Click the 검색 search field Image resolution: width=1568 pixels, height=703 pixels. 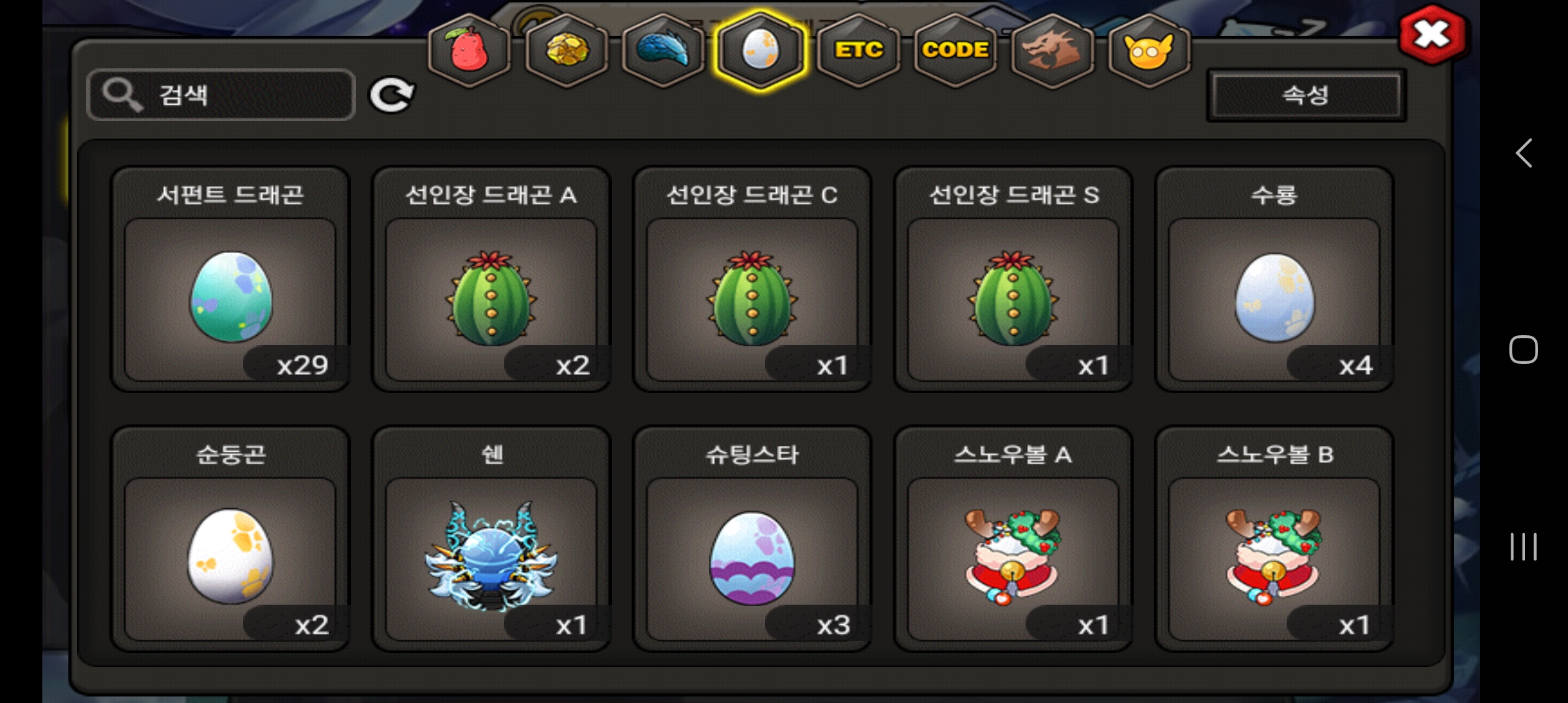(x=221, y=95)
